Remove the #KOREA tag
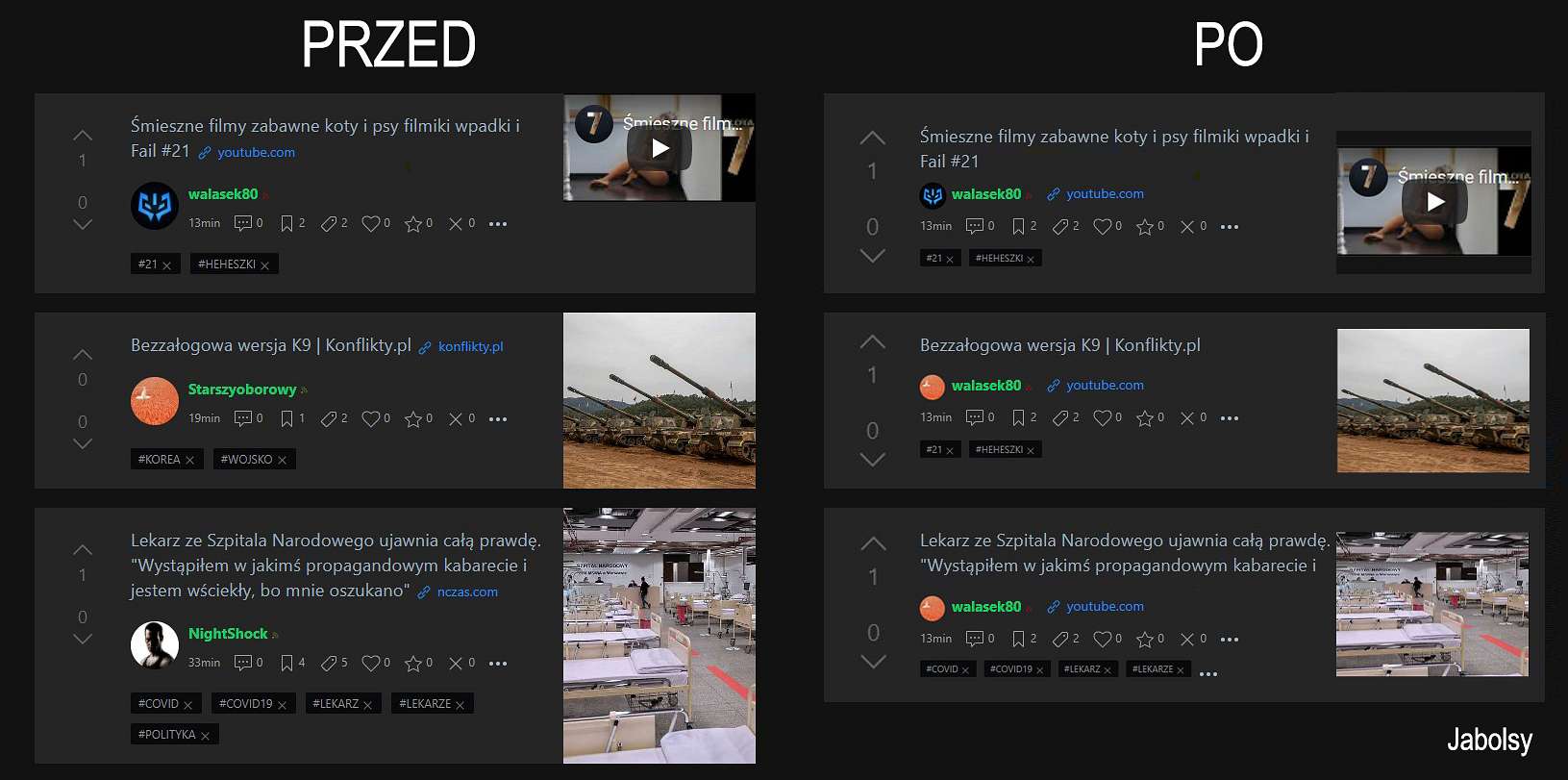This screenshot has height=780, width=1568. tap(189, 461)
